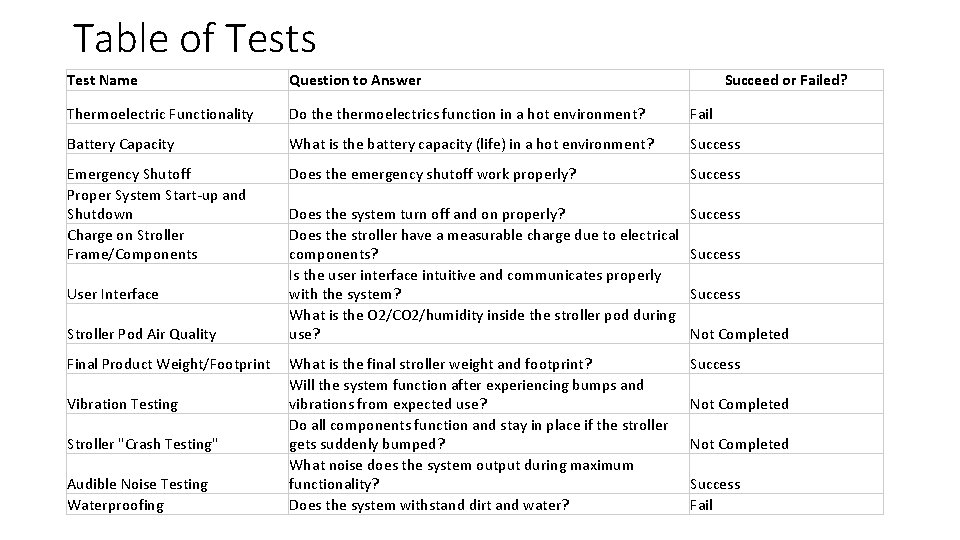Click the 'Fail' result for Thermoelectric Functionality
Viewport: 960px width, 540px height.
(702, 114)
